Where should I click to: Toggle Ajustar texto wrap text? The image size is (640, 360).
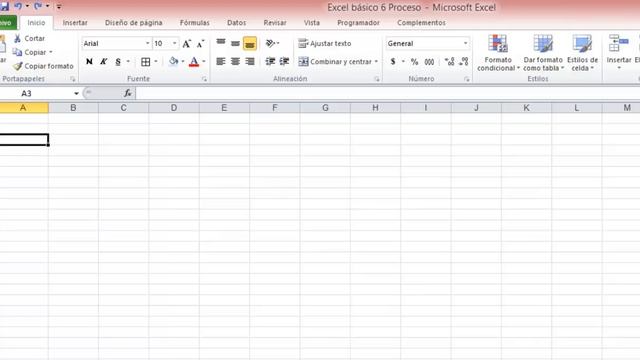coord(324,43)
